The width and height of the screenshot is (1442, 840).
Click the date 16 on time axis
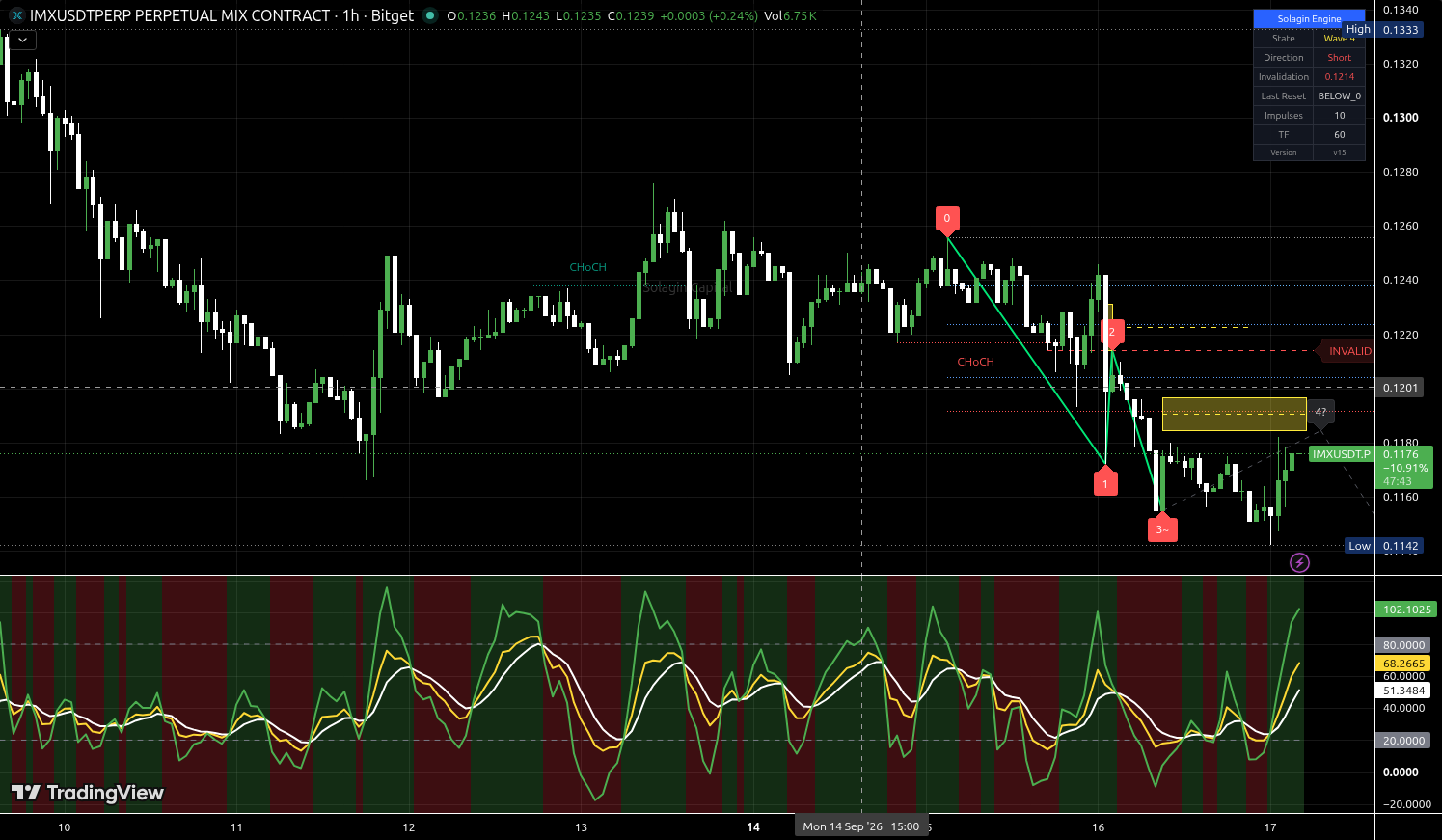pos(1099,827)
